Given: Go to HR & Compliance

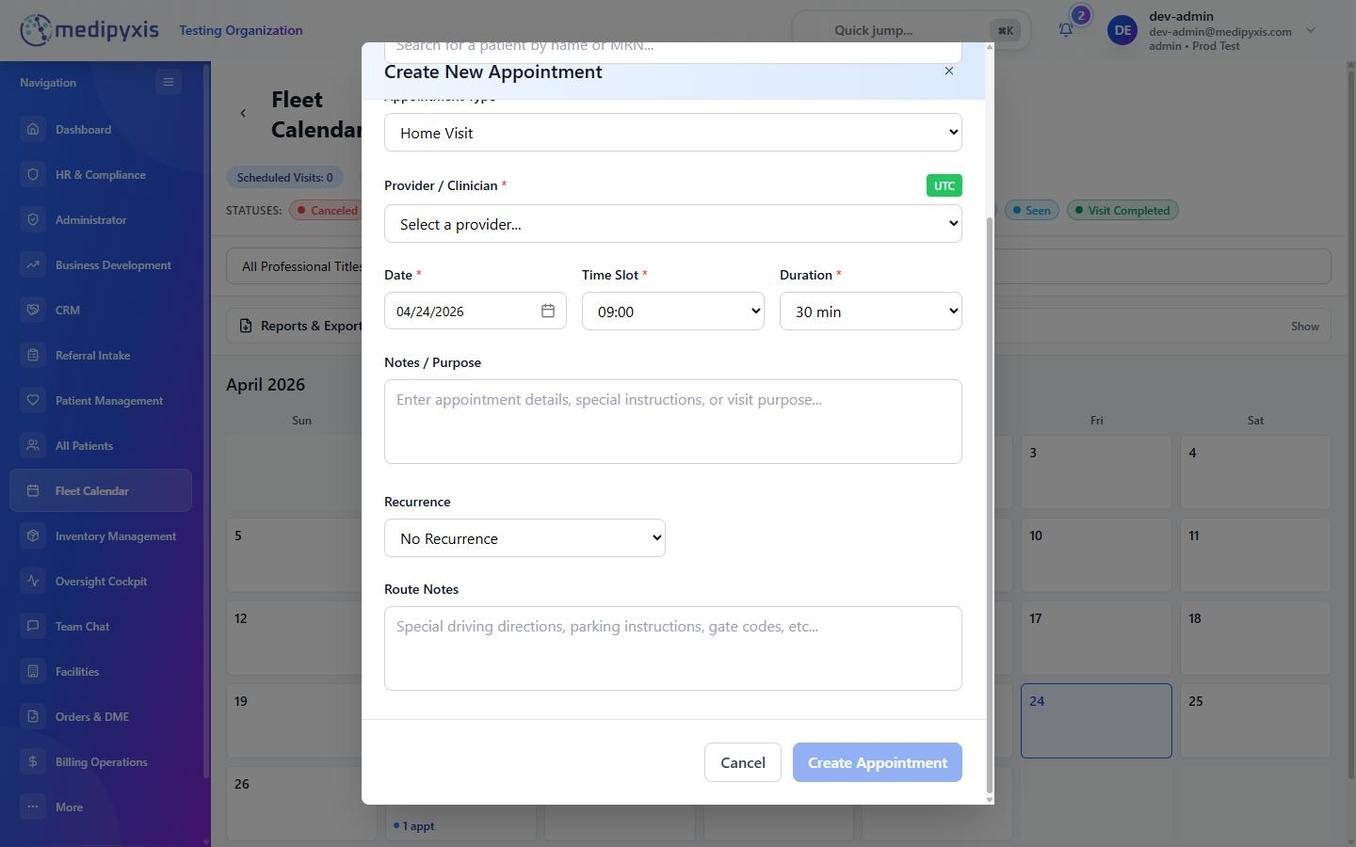Looking at the screenshot, I should point(100,174).
